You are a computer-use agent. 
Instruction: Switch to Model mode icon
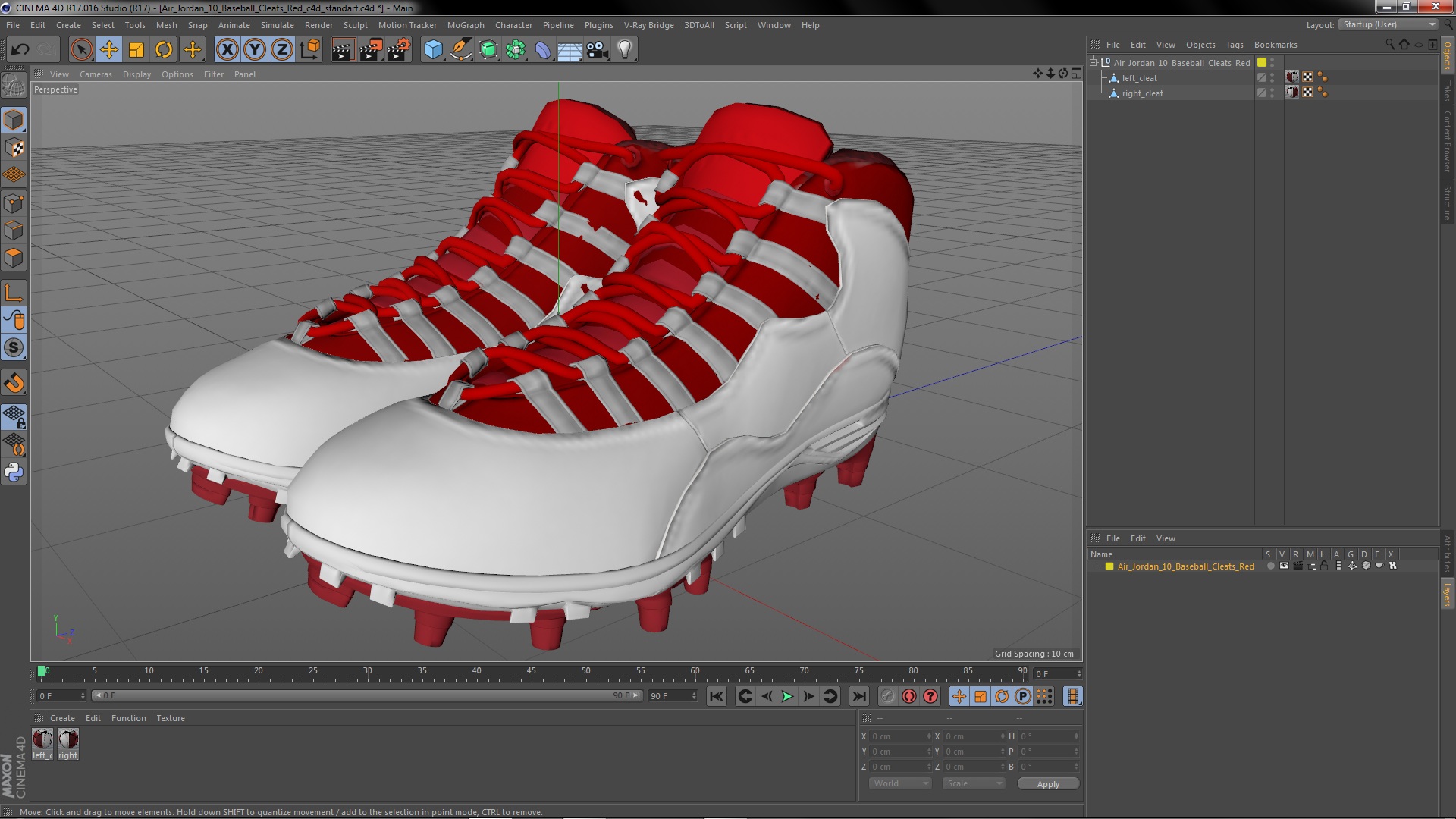14,120
